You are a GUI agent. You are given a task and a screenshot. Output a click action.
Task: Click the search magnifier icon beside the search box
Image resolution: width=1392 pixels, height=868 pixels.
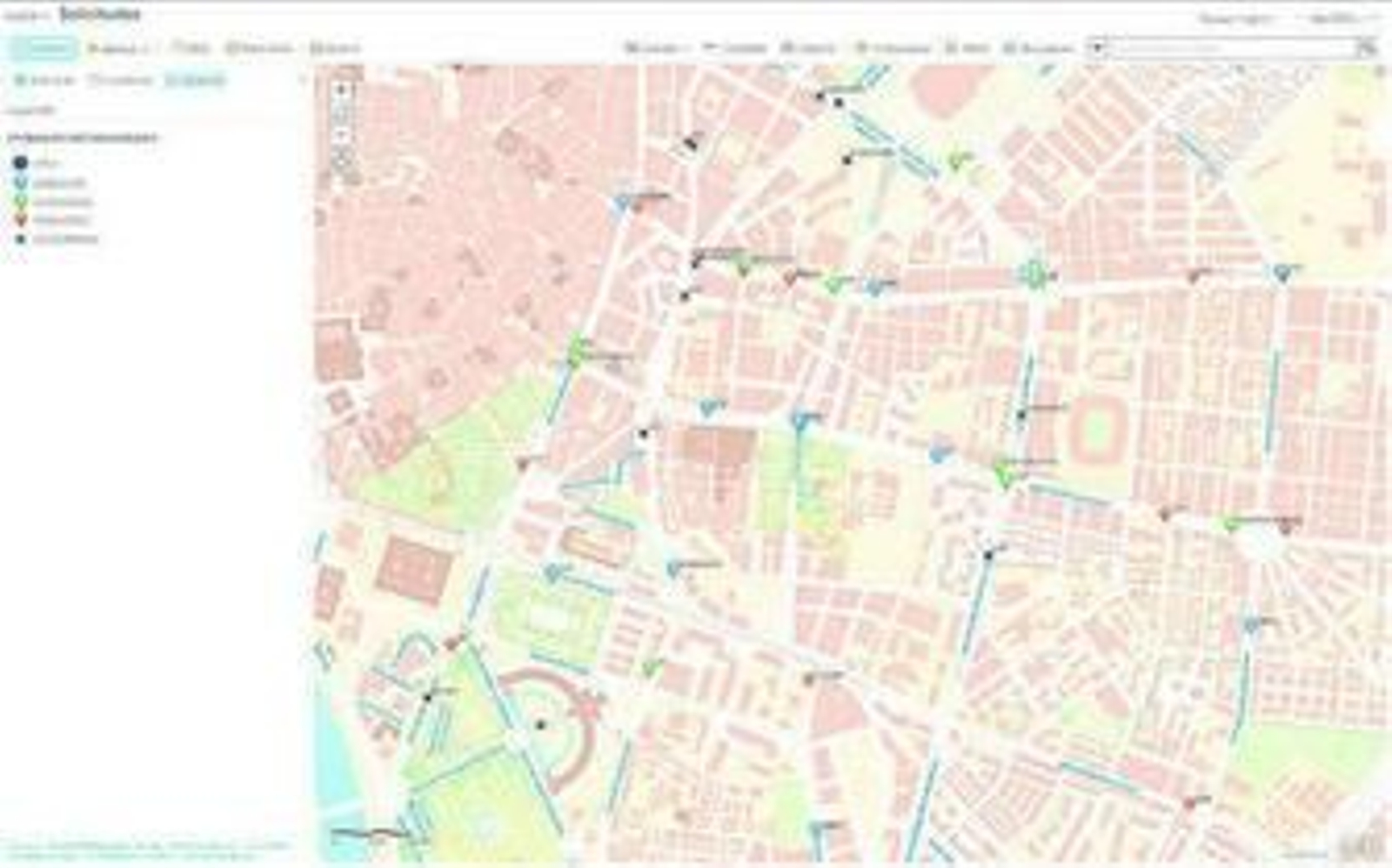coord(1366,48)
